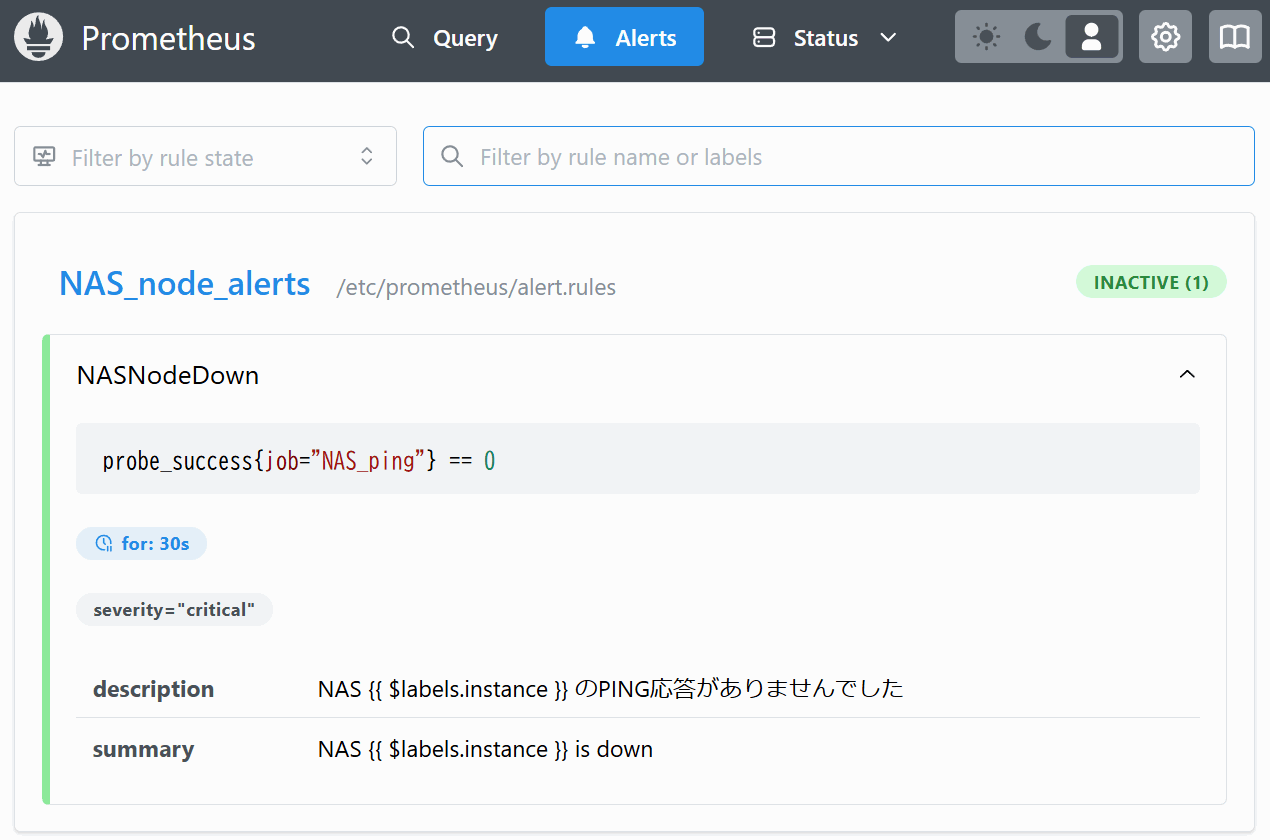1270x840 pixels.
Task: Click the summary annotation label
Action: click(x=143, y=749)
